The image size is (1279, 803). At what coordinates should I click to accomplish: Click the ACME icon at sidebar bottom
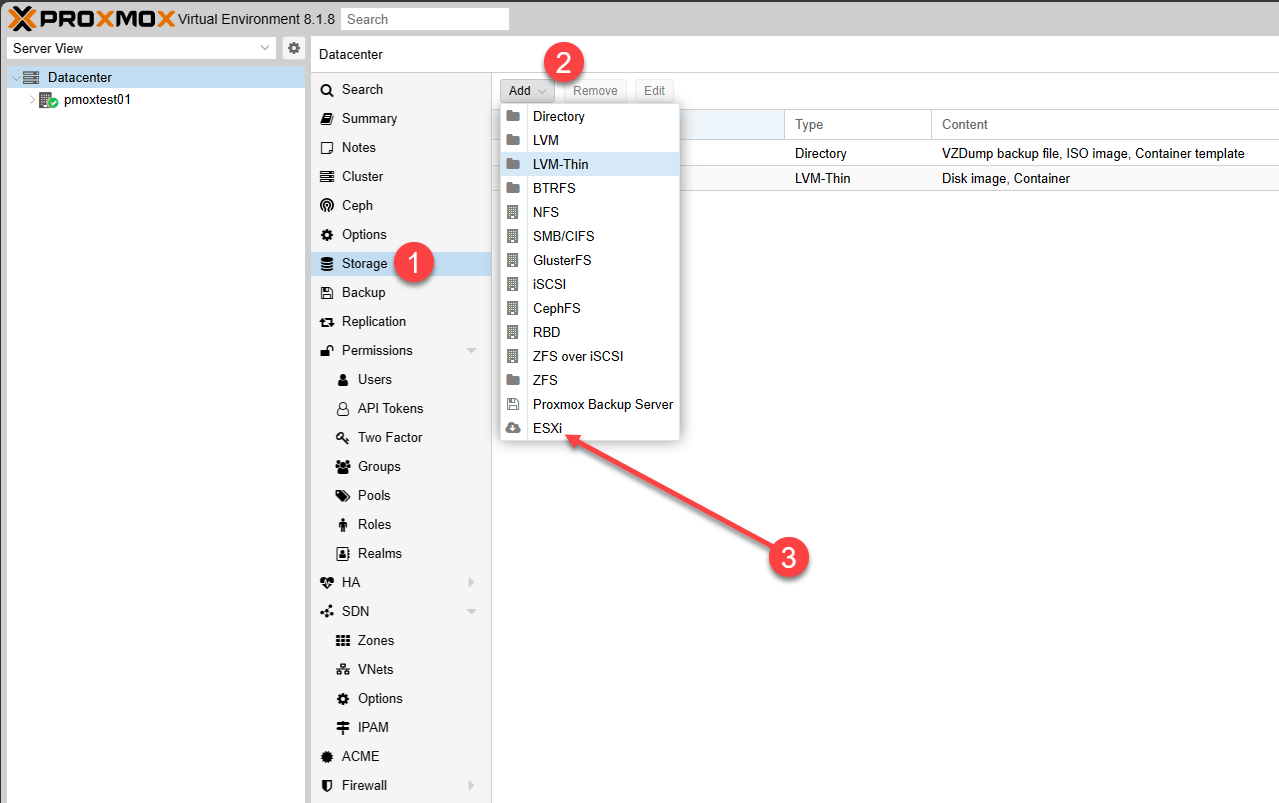[x=328, y=756]
